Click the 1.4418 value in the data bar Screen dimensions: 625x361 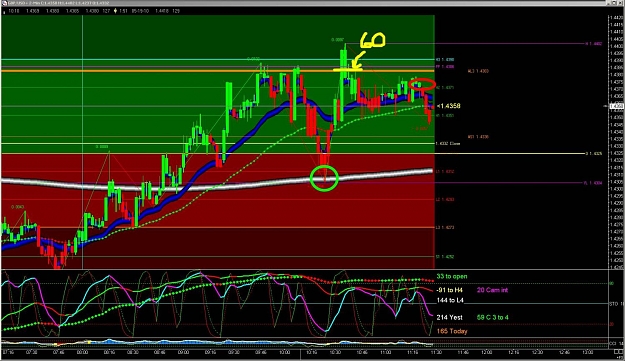pyautogui.click(x=161, y=11)
